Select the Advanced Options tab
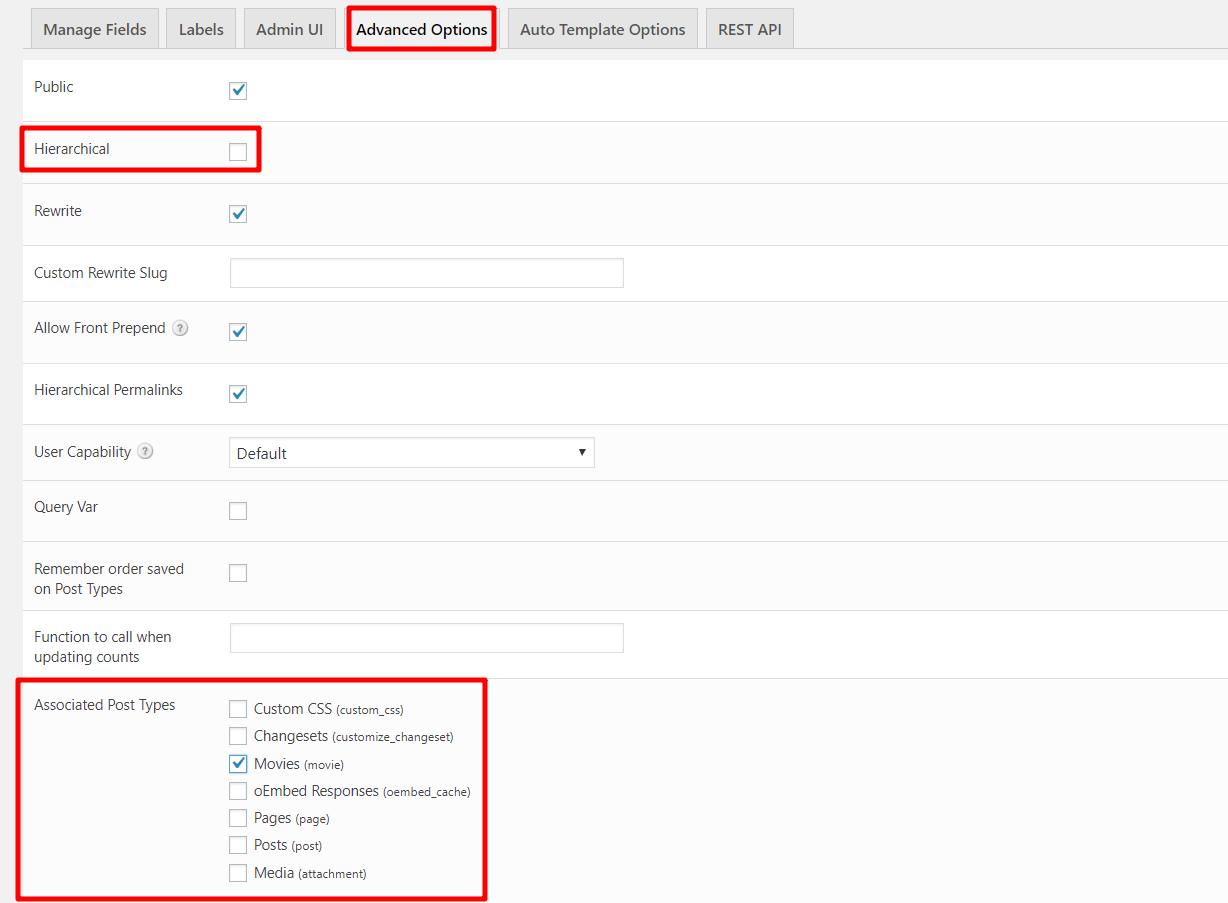The image size is (1228, 903). click(422, 29)
